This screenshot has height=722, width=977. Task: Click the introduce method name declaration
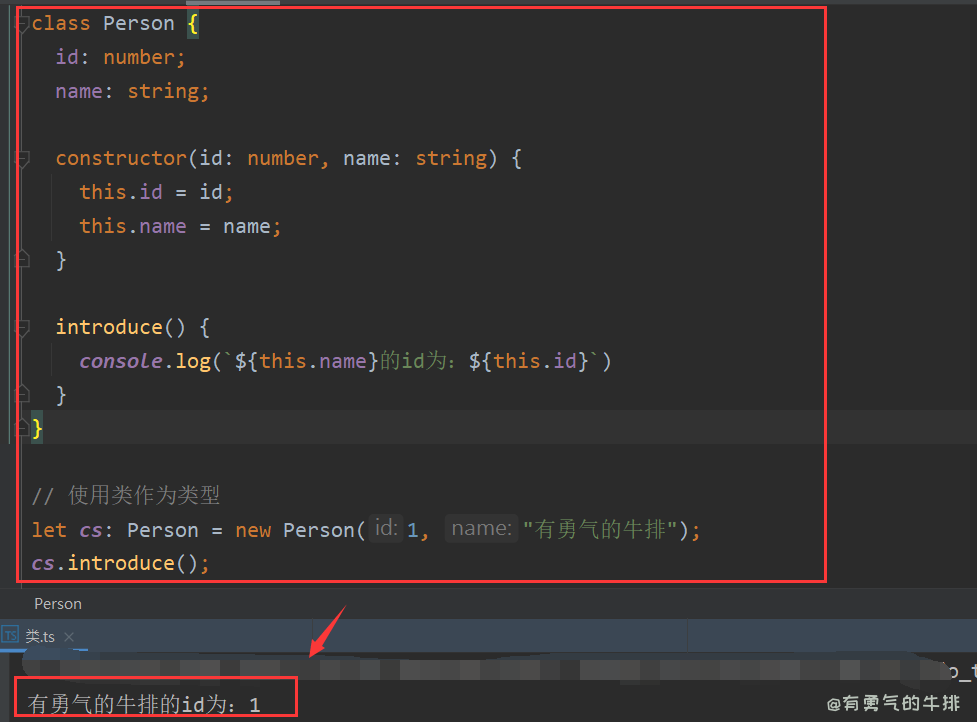103,328
